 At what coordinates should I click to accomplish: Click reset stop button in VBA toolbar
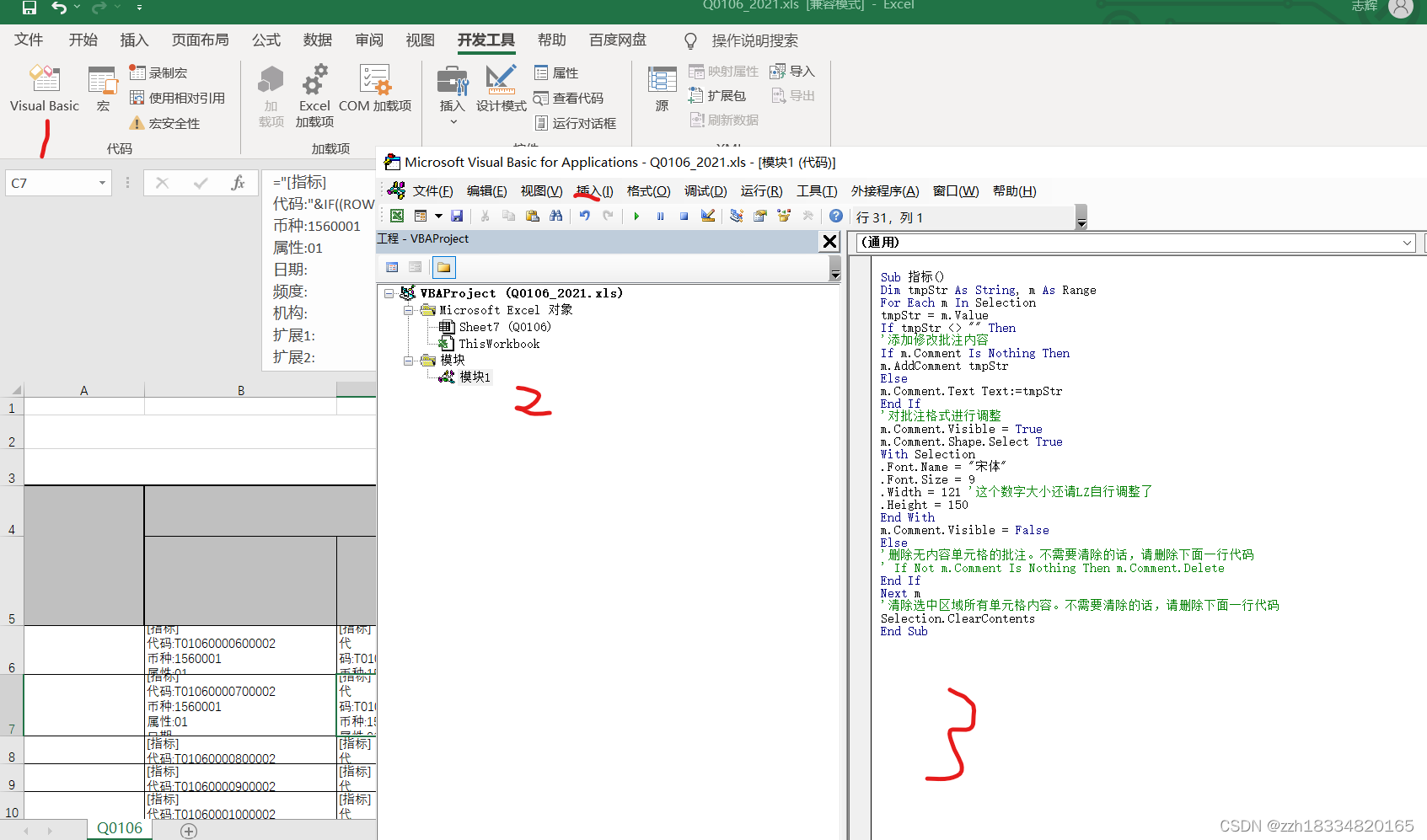pos(684,217)
